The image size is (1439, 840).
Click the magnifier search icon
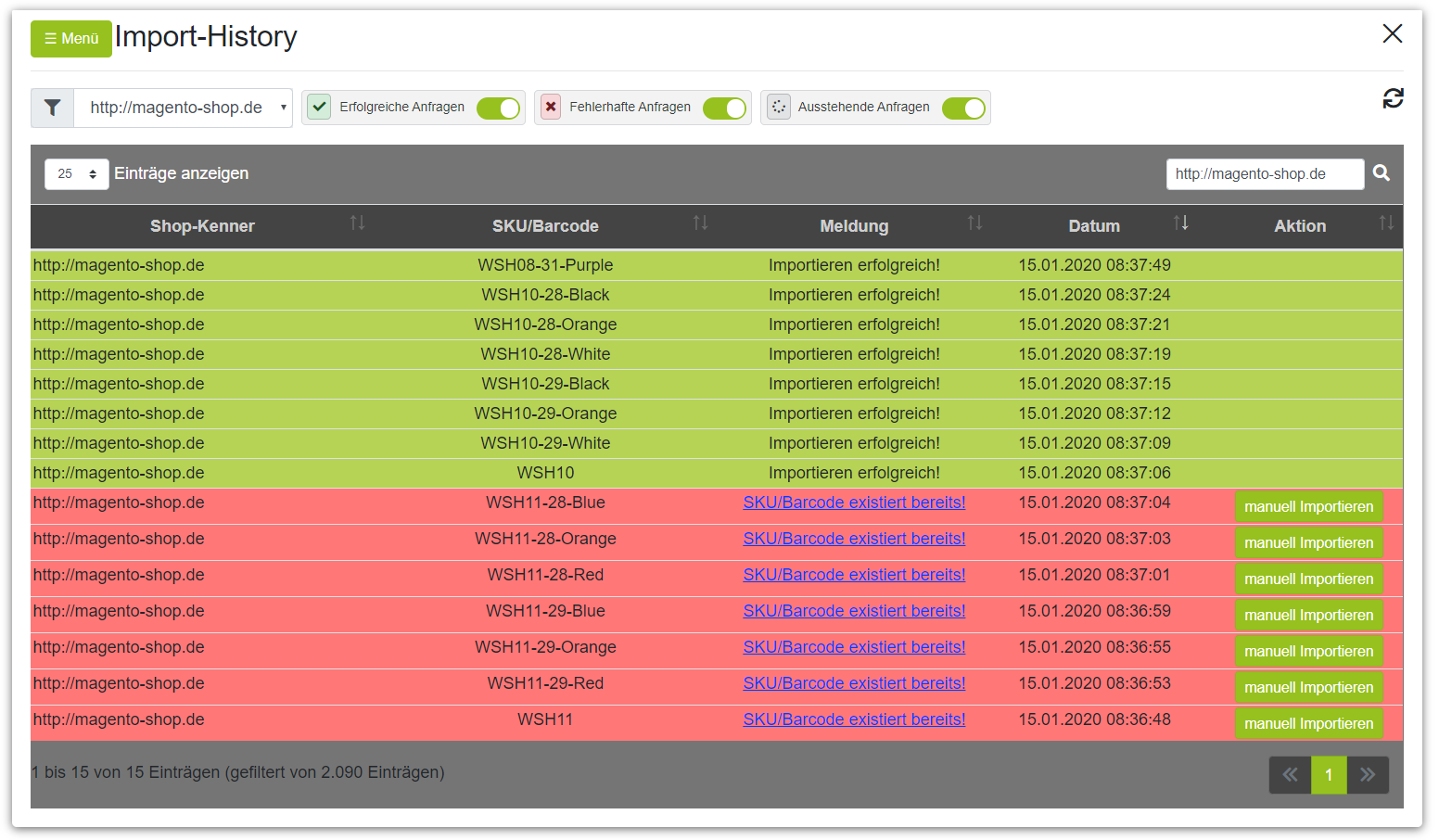click(x=1382, y=173)
